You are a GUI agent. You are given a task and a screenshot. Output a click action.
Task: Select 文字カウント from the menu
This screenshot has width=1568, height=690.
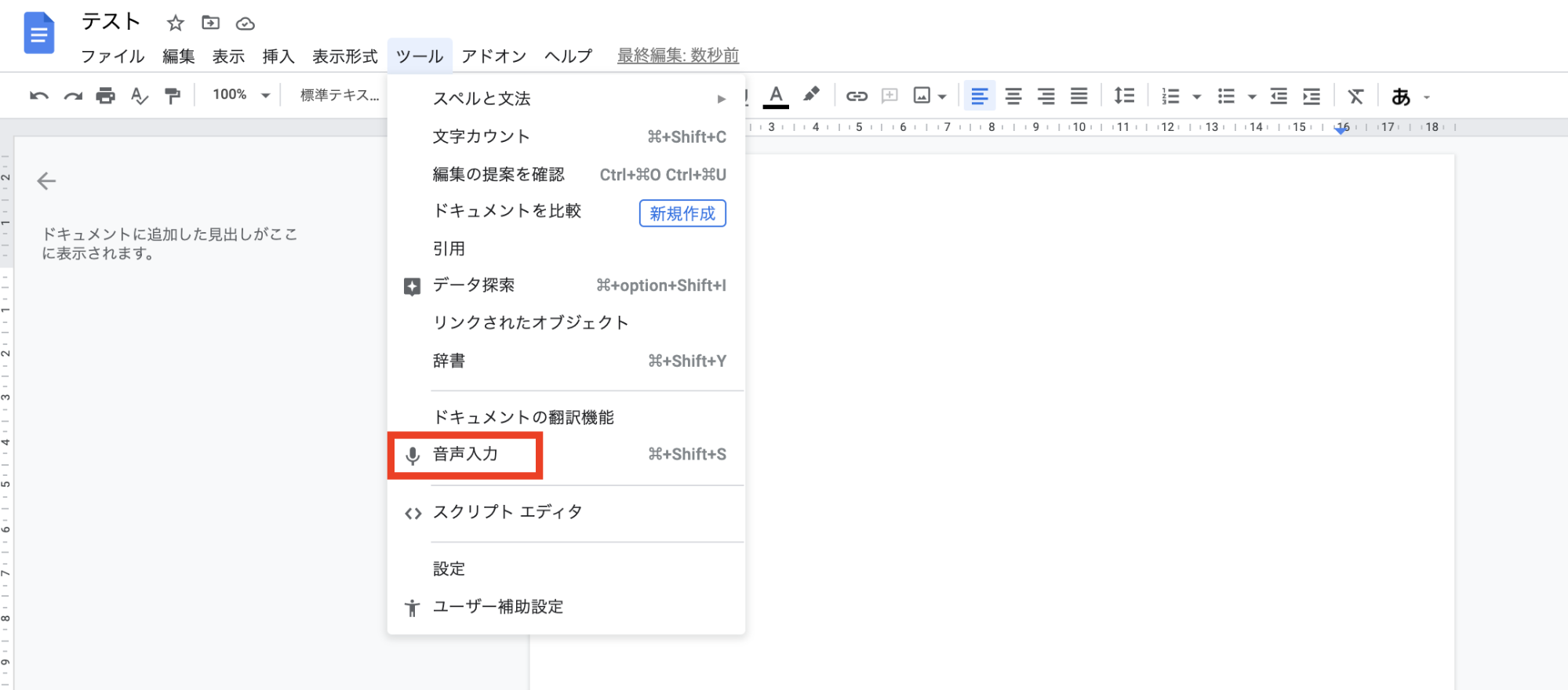tap(566, 136)
